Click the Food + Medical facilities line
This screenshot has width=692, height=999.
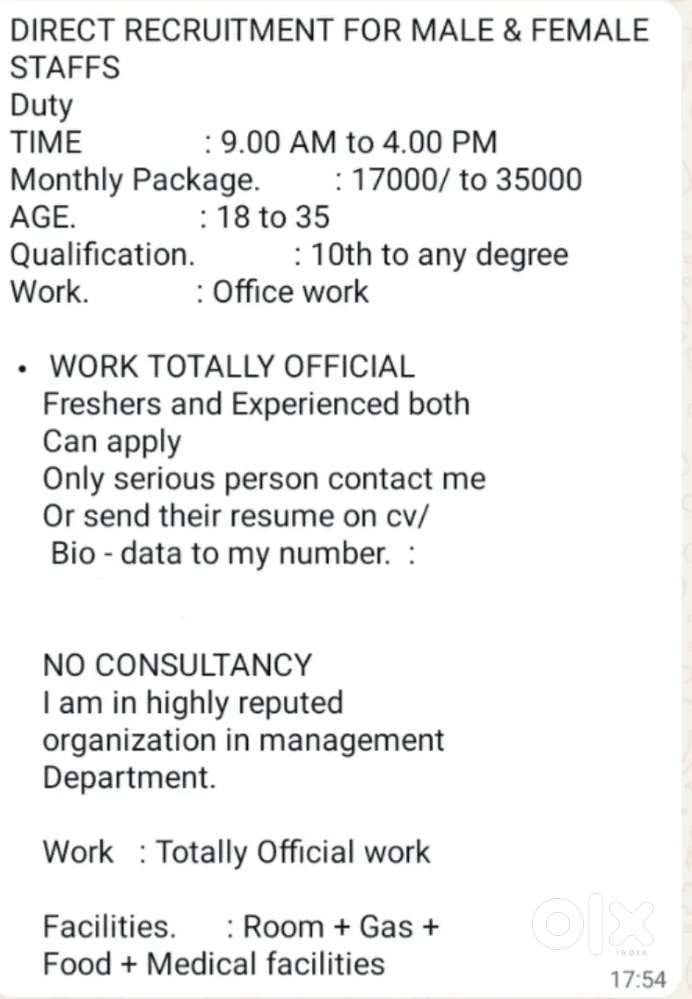coord(213,964)
